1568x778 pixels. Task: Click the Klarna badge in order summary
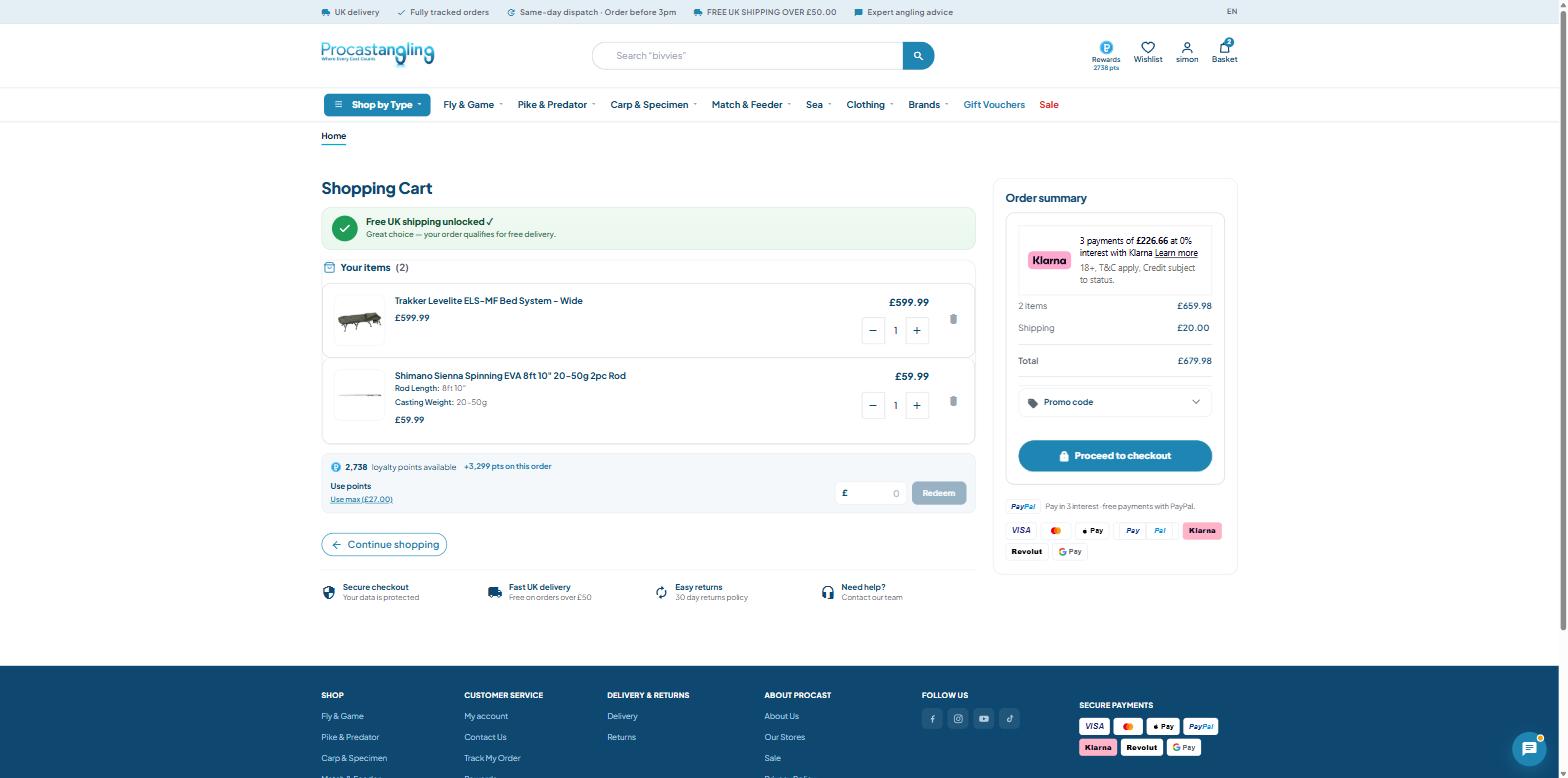[x=1049, y=260]
